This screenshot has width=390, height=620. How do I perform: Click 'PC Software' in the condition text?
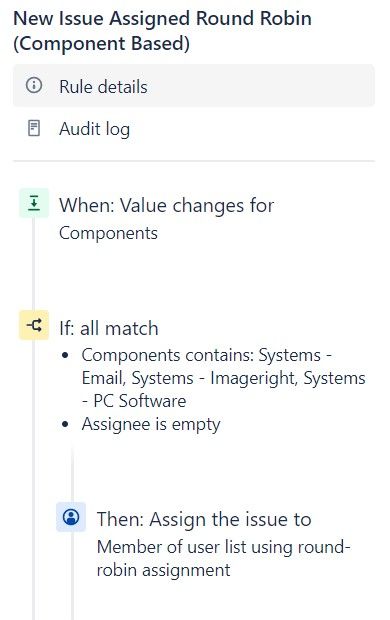coord(140,401)
